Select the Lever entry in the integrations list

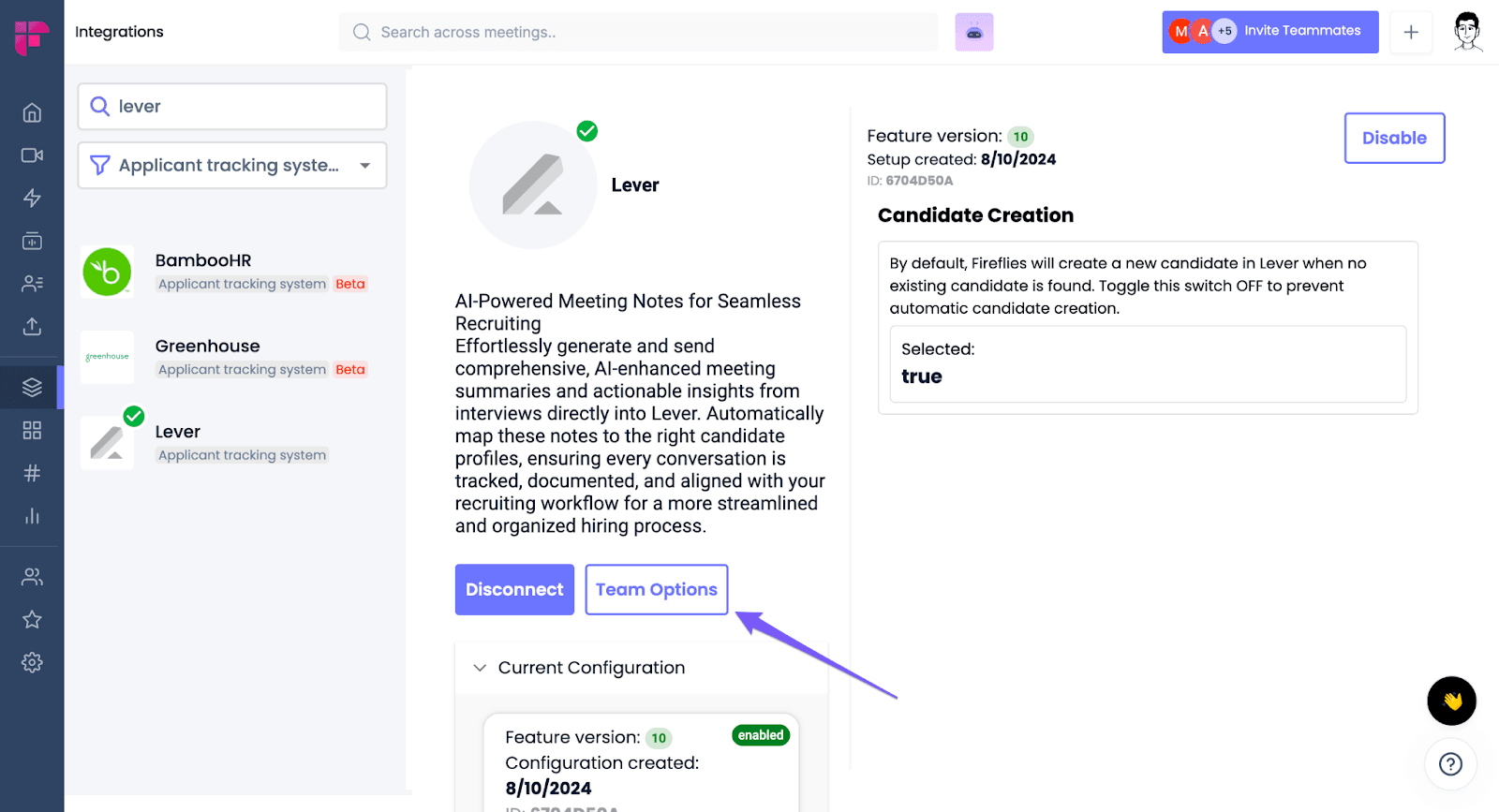232,443
